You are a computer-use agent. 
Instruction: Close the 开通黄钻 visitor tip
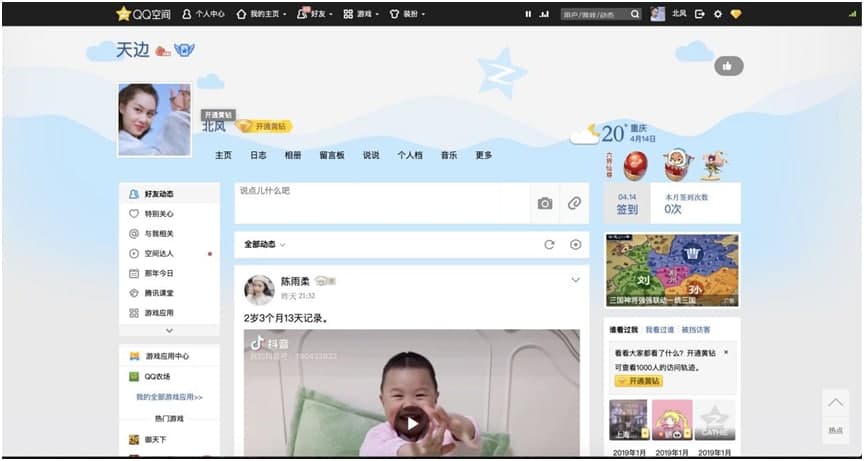[x=726, y=352]
